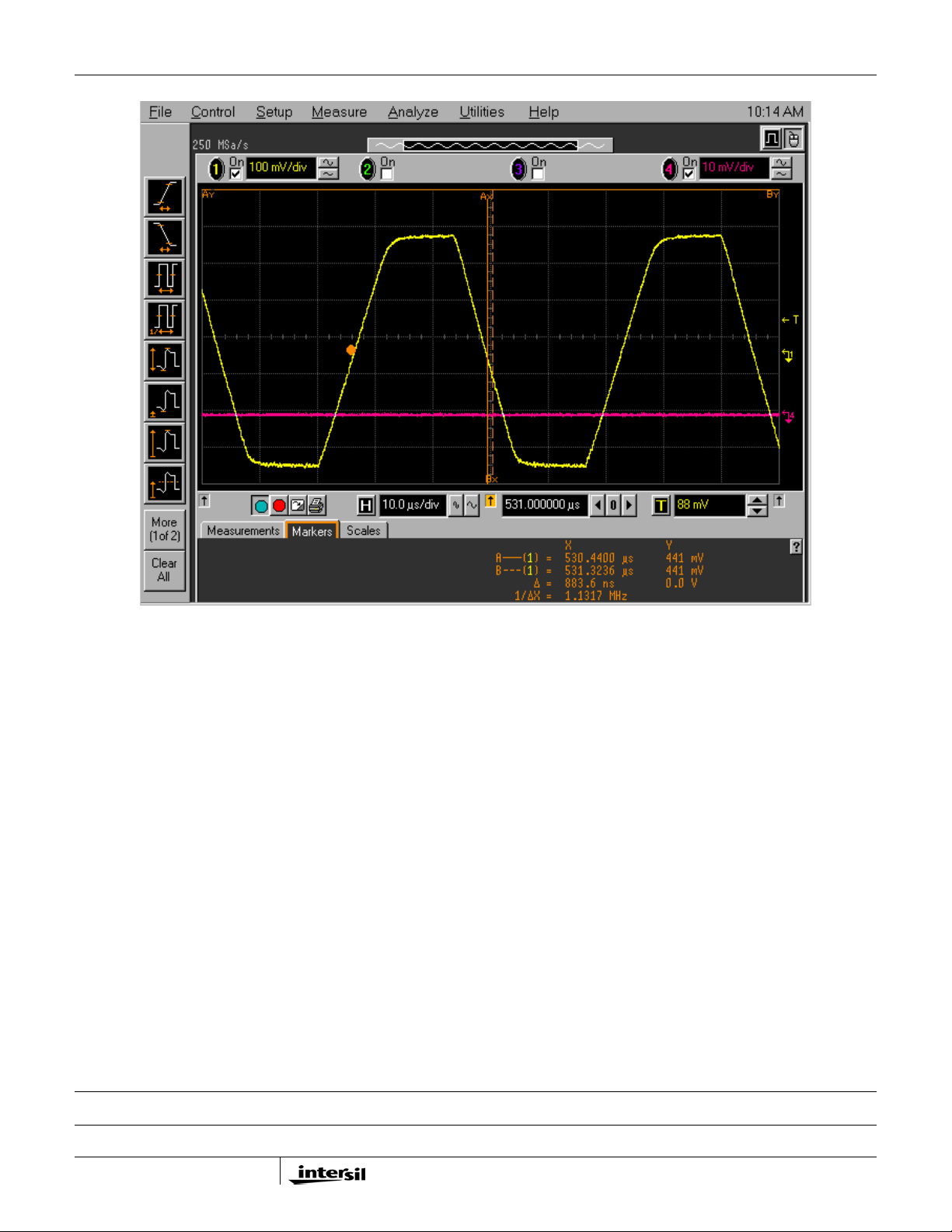This screenshot has width=952, height=1232.
Task: Click the printer icon
Action: pyautogui.click(x=316, y=506)
